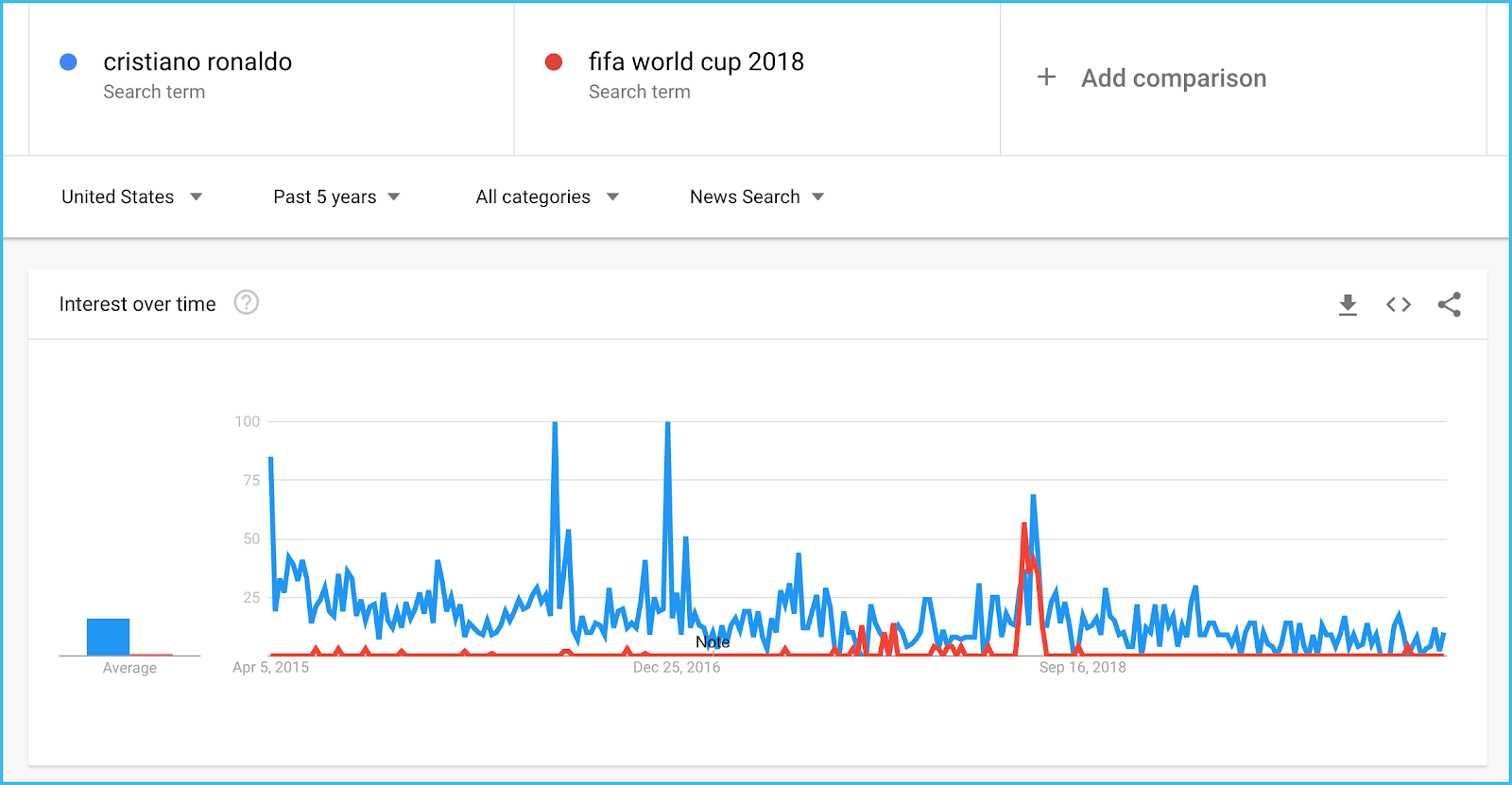Image resolution: width=1512 pixels, height=785 pixels.
Task: Click the Interest over time heading
Action: [x=138, y=304]
